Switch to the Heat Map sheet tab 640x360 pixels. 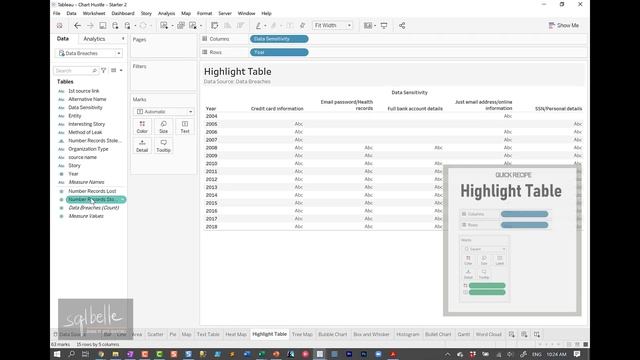(236, 334)
